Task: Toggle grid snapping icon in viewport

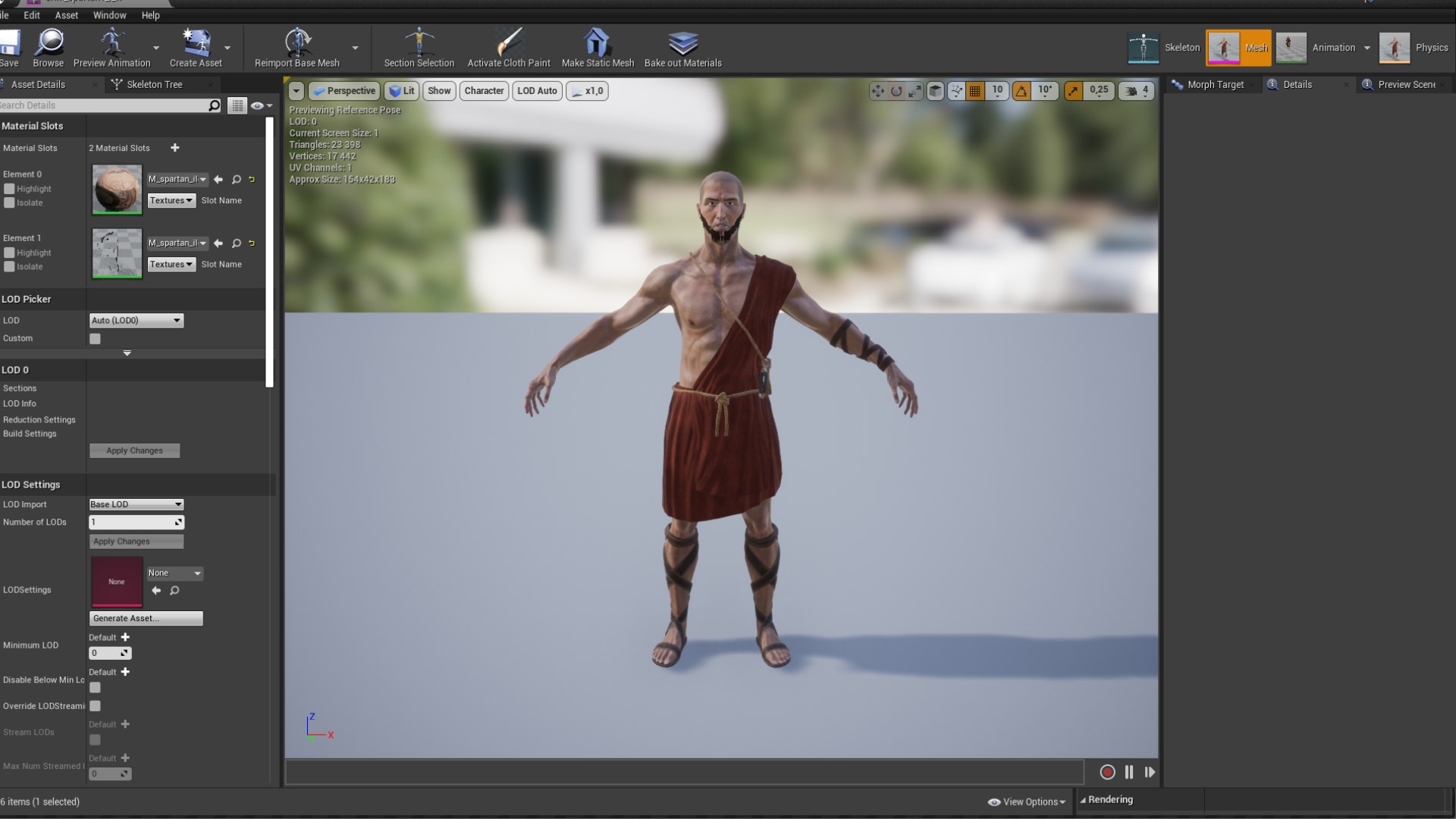Action: pyautogui.click(x=975, y=91)
